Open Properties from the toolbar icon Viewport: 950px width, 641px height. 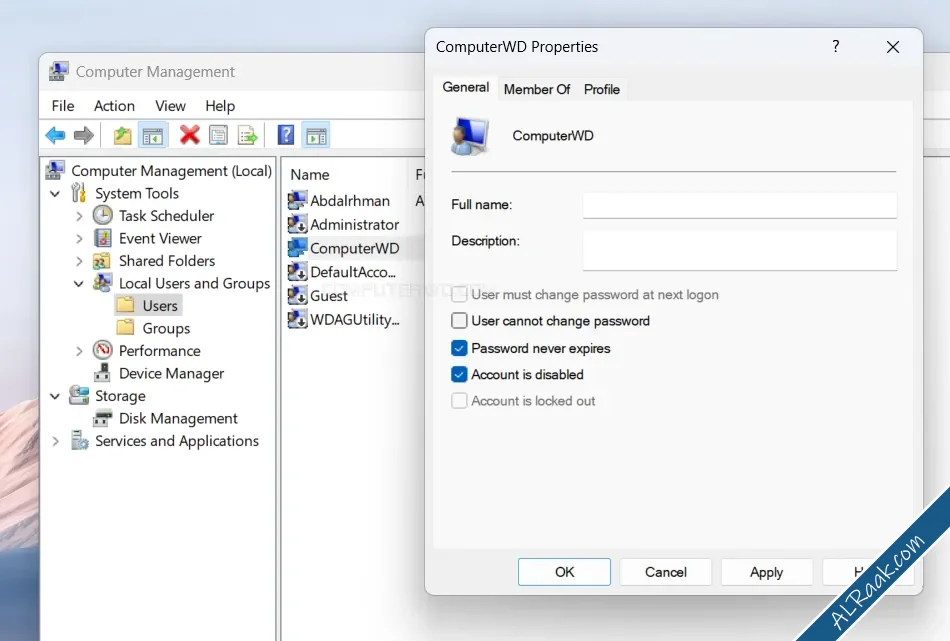[x=218, y=135]
